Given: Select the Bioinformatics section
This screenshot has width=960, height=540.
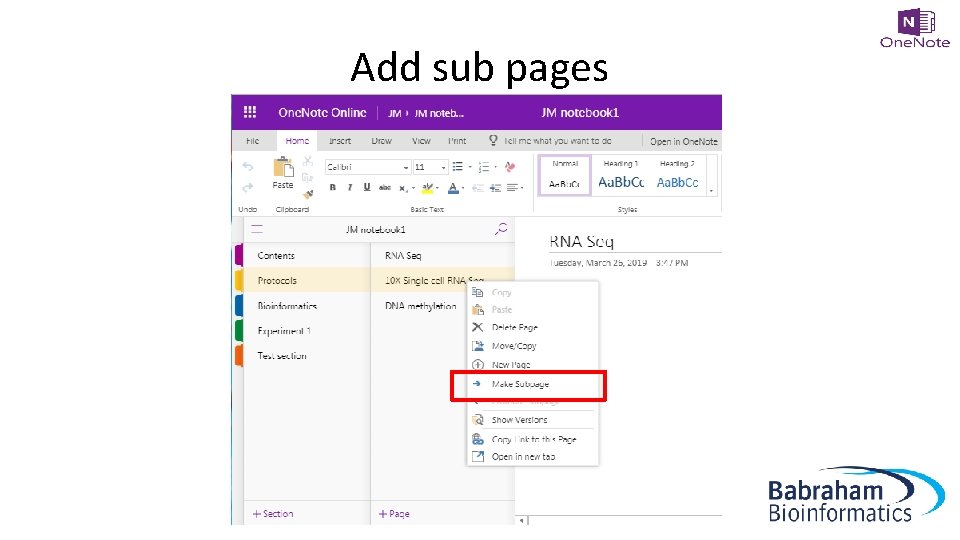Looking at the screenshot, I should coord(307,306).
